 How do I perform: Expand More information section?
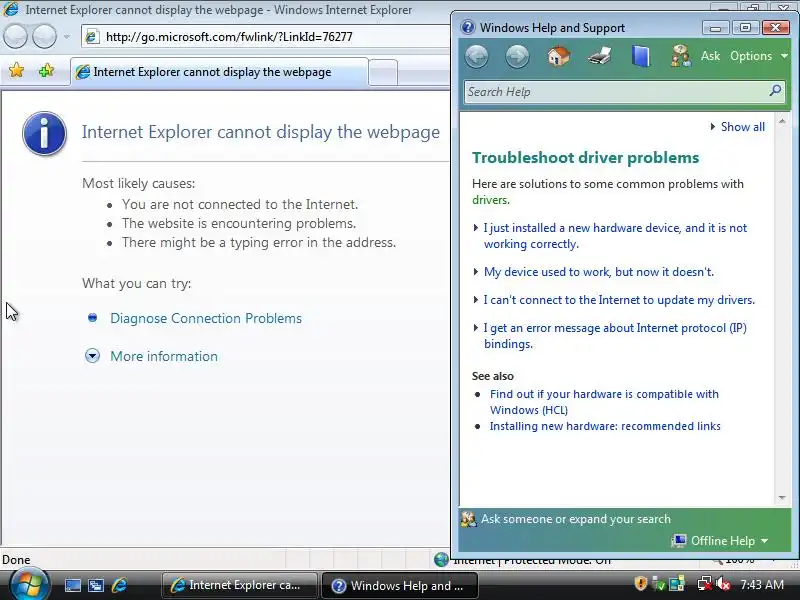click(x=164, y=356)
